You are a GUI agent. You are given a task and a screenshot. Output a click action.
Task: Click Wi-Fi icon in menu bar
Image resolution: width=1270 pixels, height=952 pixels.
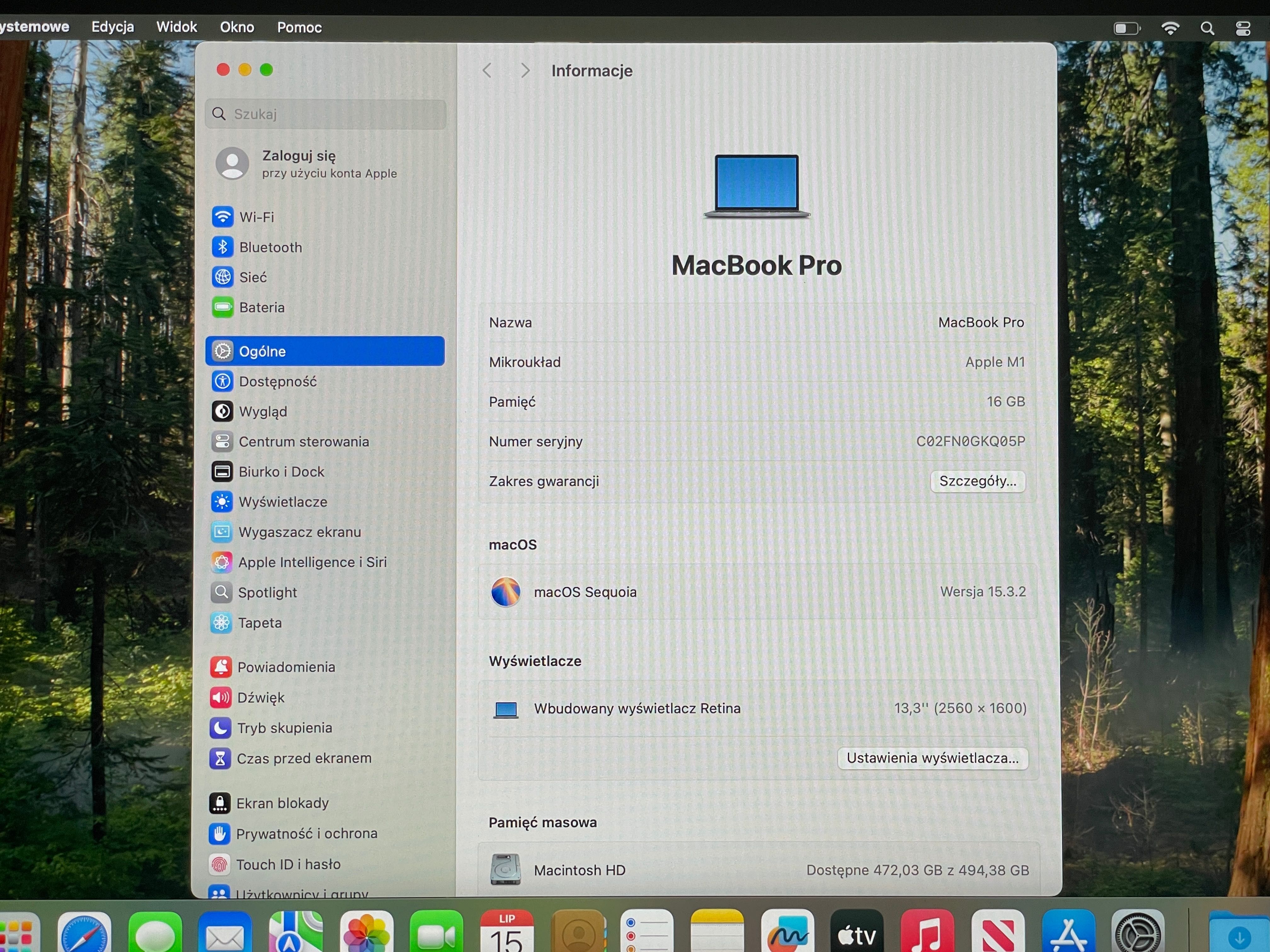1170,28
